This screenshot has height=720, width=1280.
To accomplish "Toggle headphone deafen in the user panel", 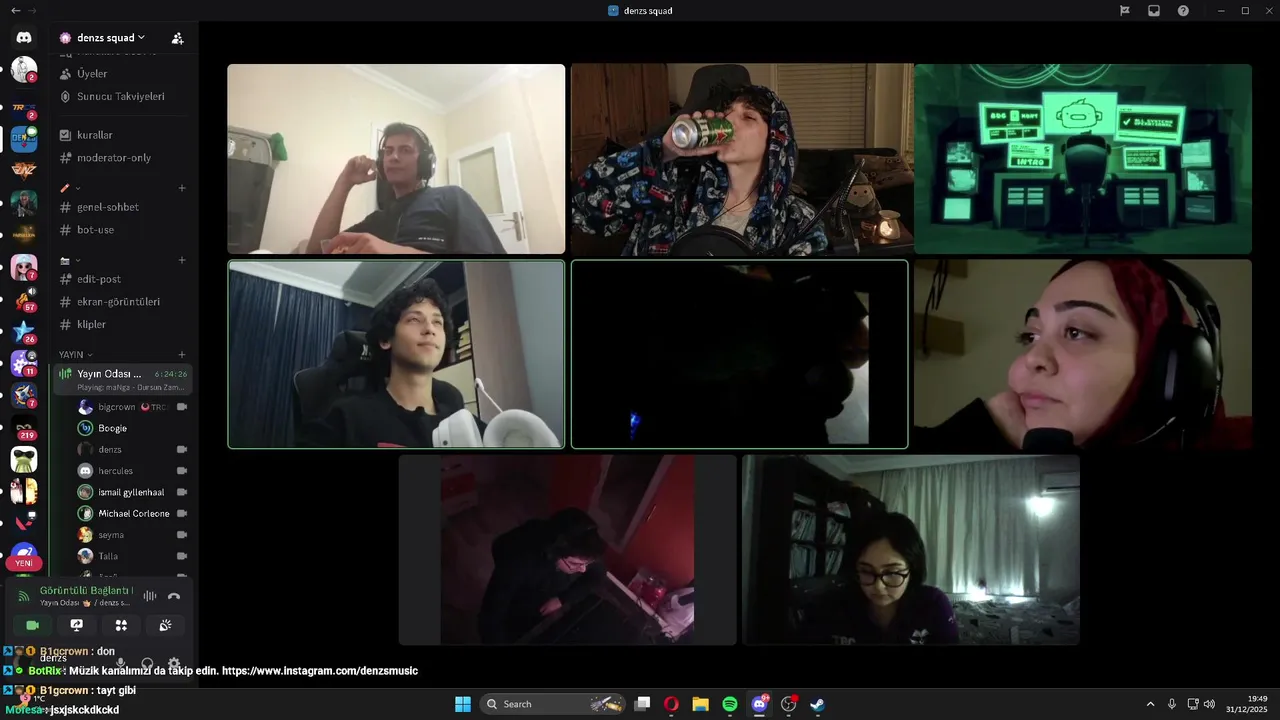I will (147, 663).
